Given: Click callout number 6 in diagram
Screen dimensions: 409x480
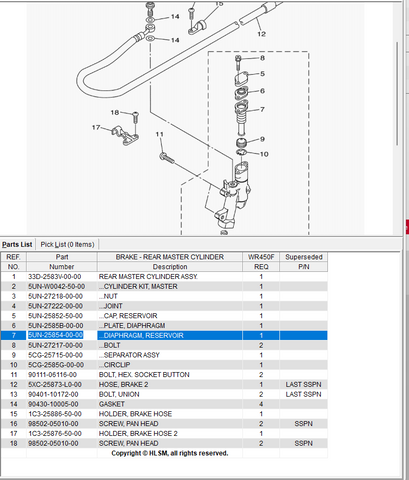Looking at the screenshot, I should pyautogui.click(x=262, y=91).
